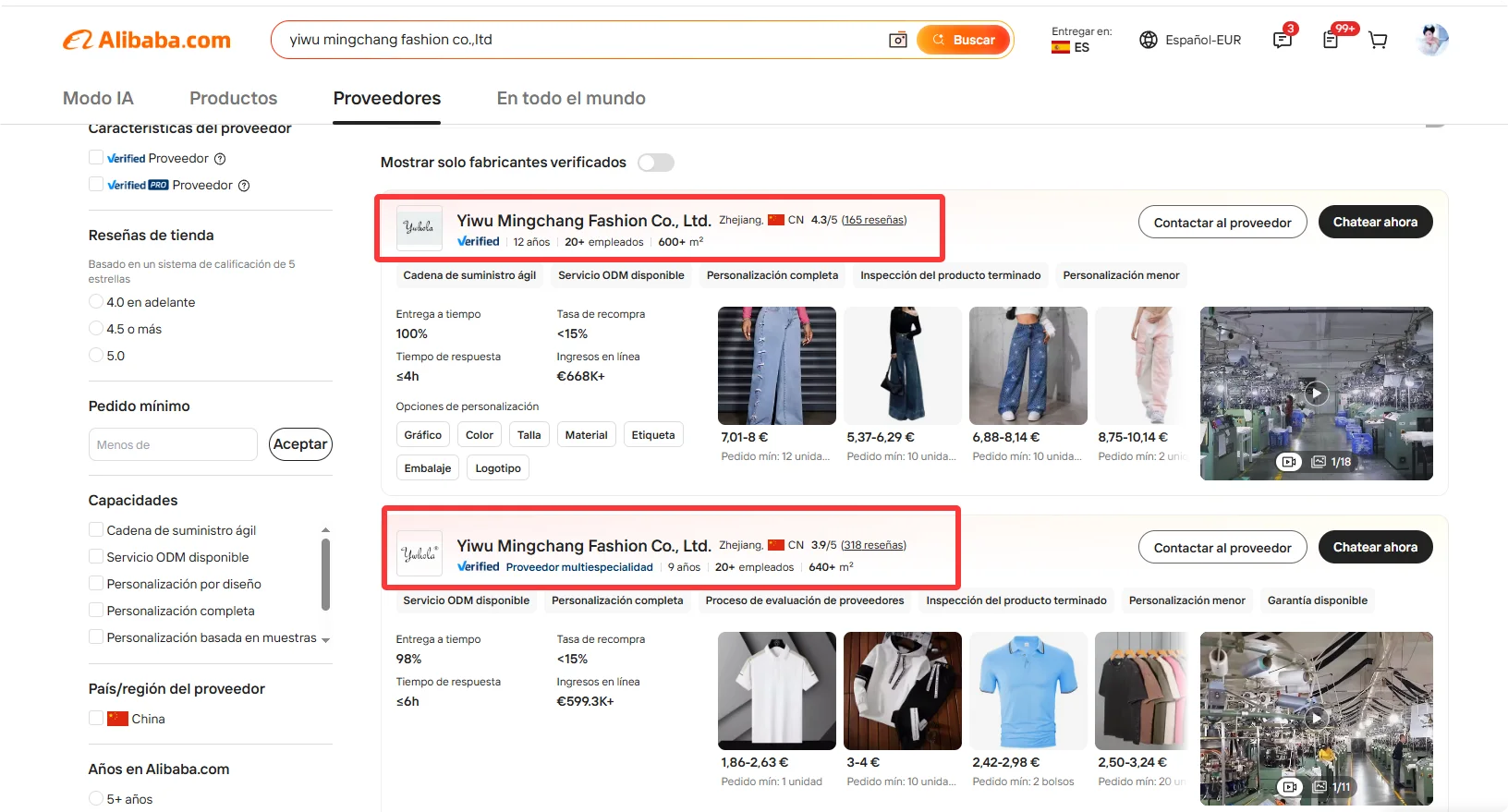Check the China country filter
The width and height of the screenshot is (1508, 812).
point(96,719)
